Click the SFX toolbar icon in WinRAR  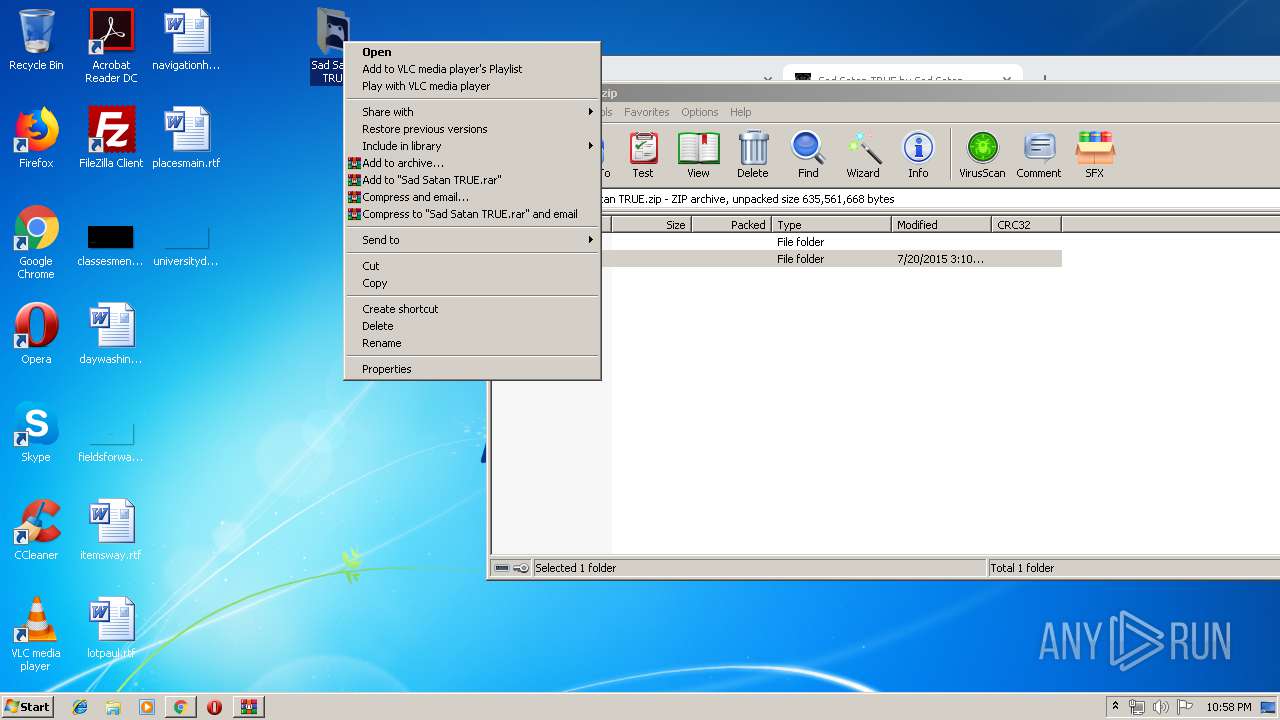[1095, 155]
